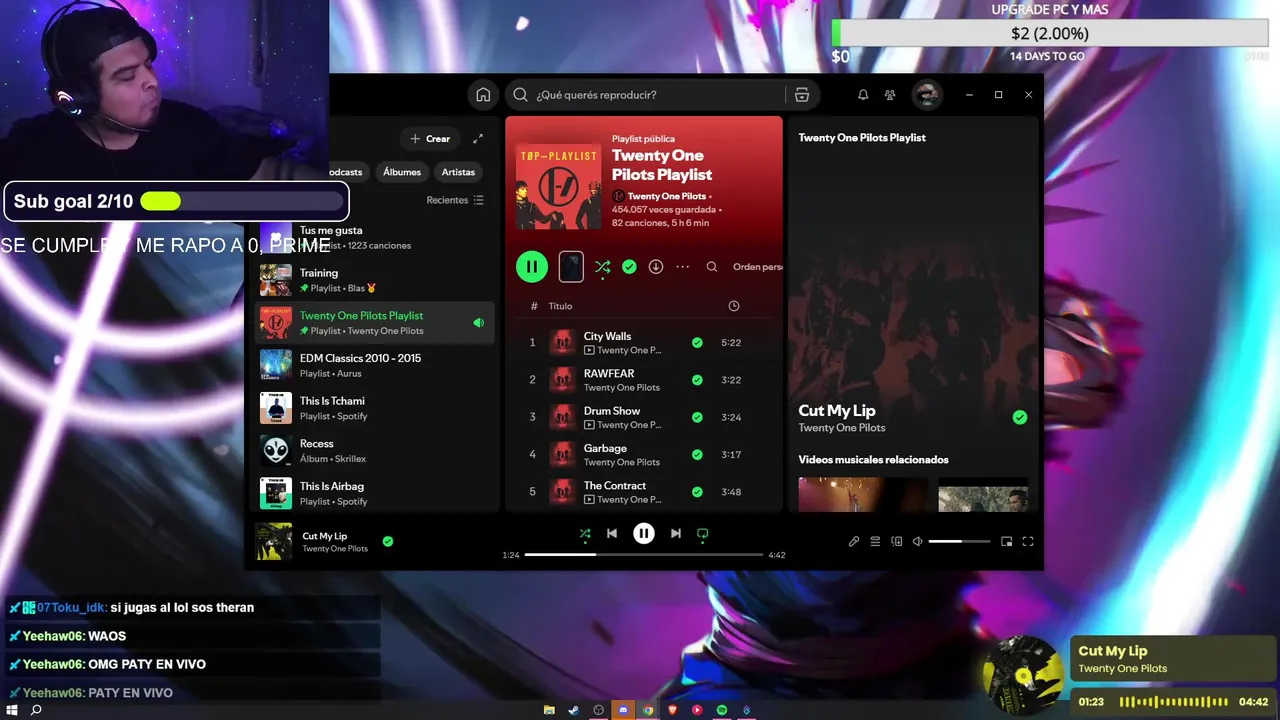The width and height of the screenshot is (1280, 720).
Task: Toggle the playlist's saved-to-library checkmark
Action: [629, 267]
